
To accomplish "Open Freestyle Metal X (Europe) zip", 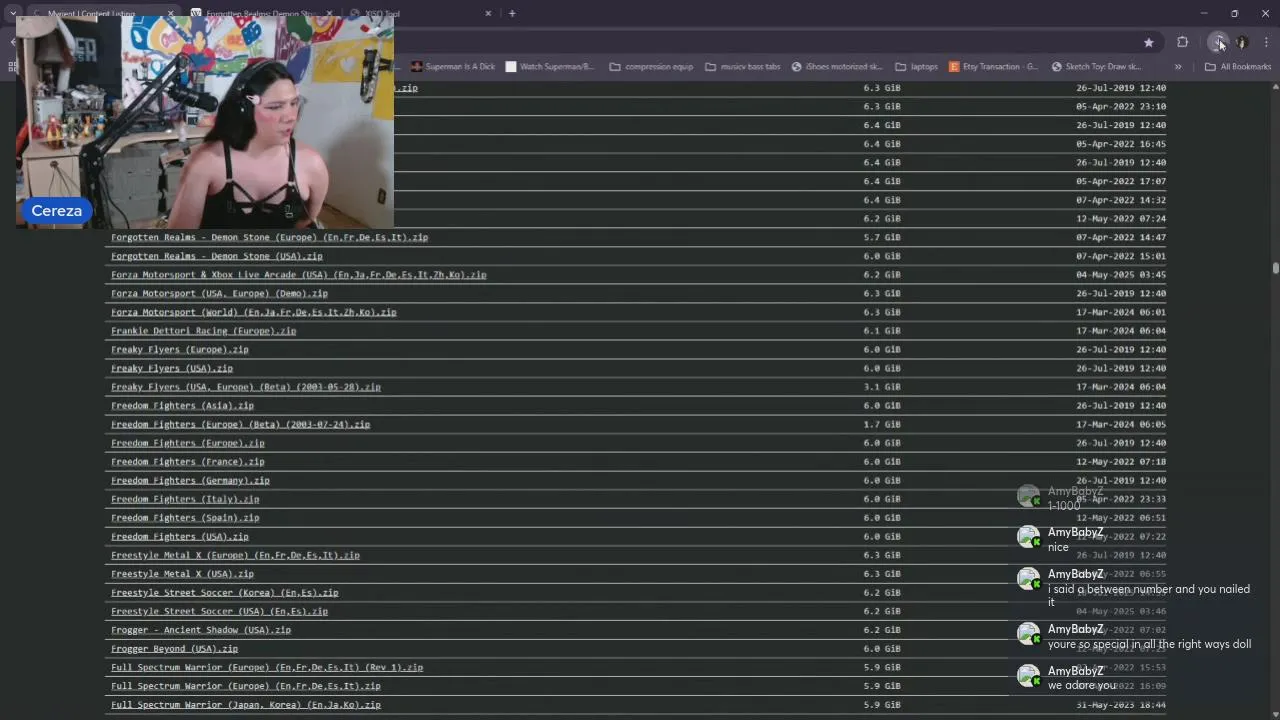I will 235,555.
